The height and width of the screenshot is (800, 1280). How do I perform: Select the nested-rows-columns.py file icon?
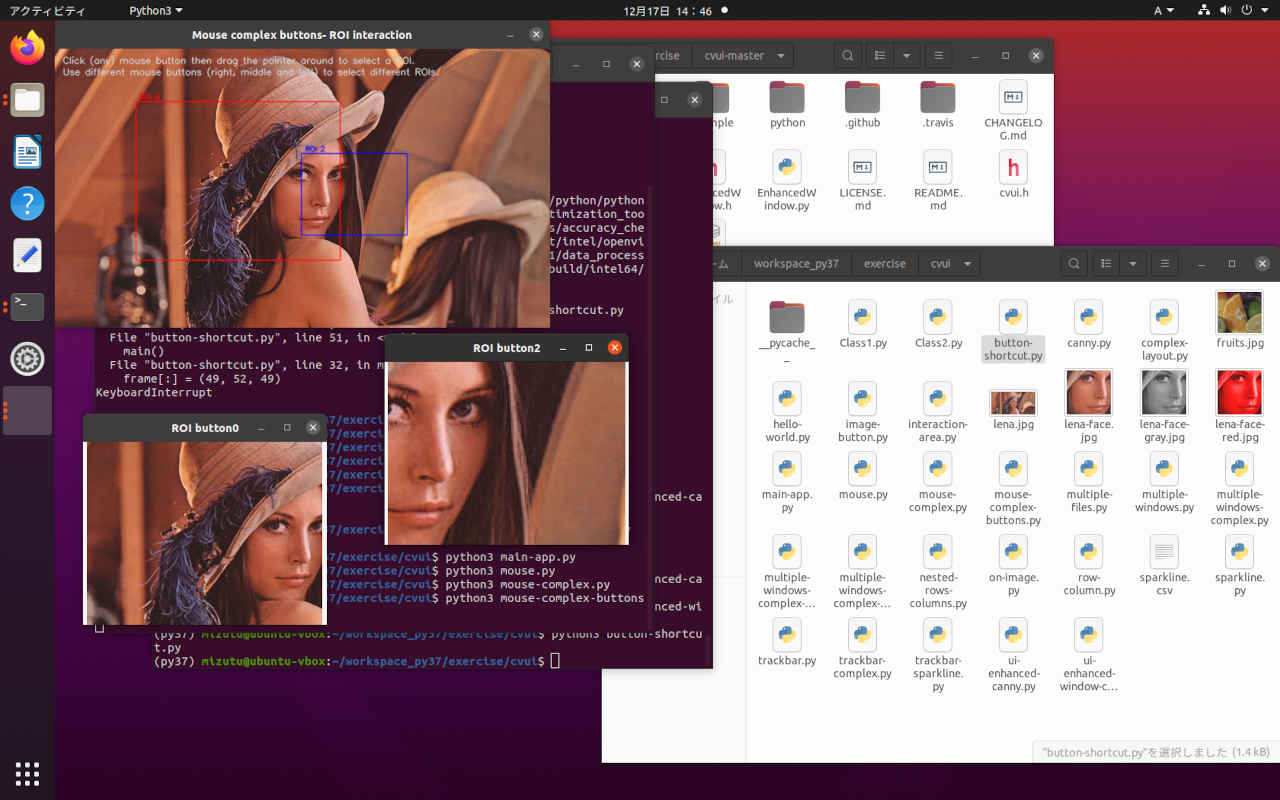[x=938, y=552]
